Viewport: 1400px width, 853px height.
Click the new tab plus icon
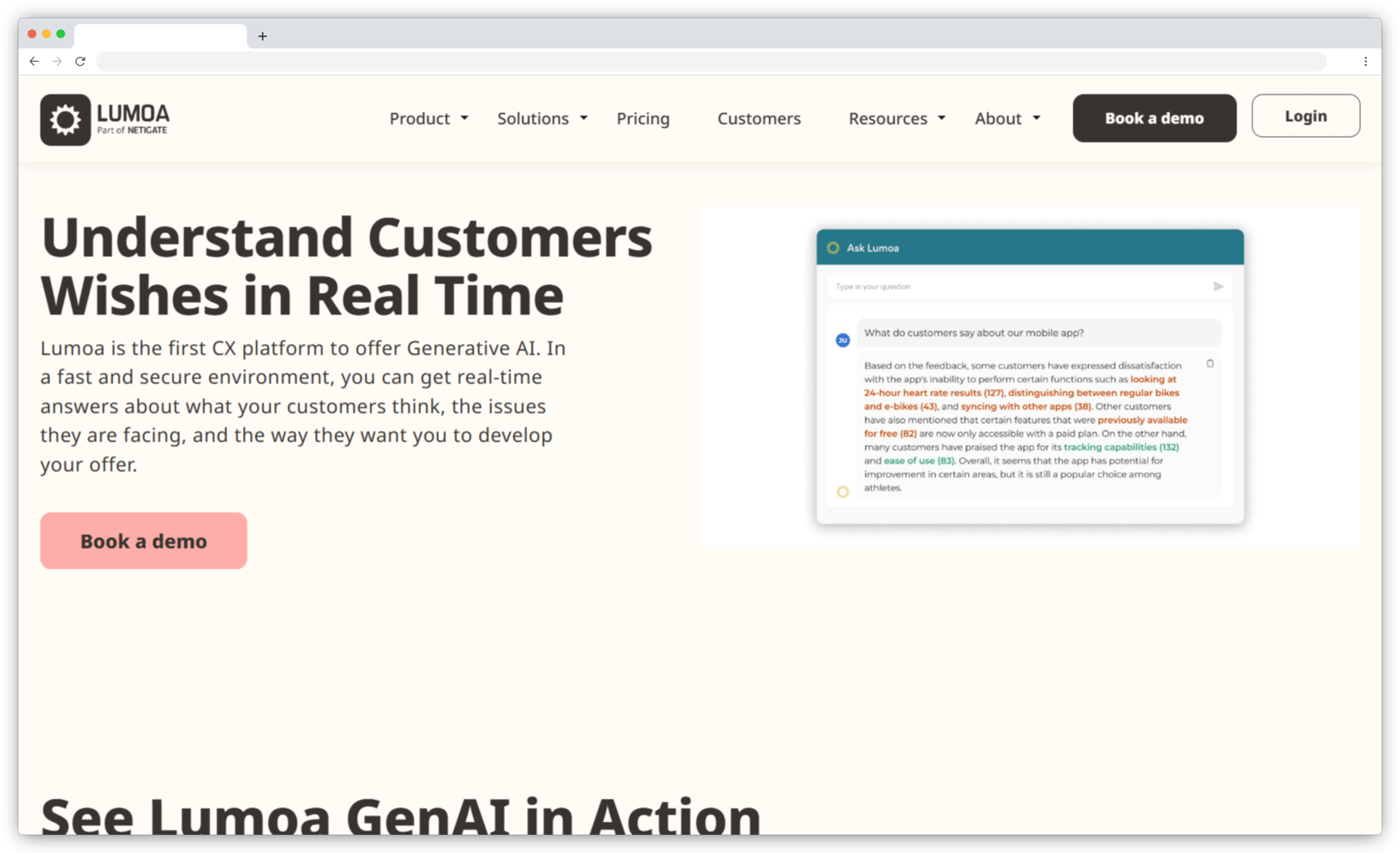click(x=262, y=36)
